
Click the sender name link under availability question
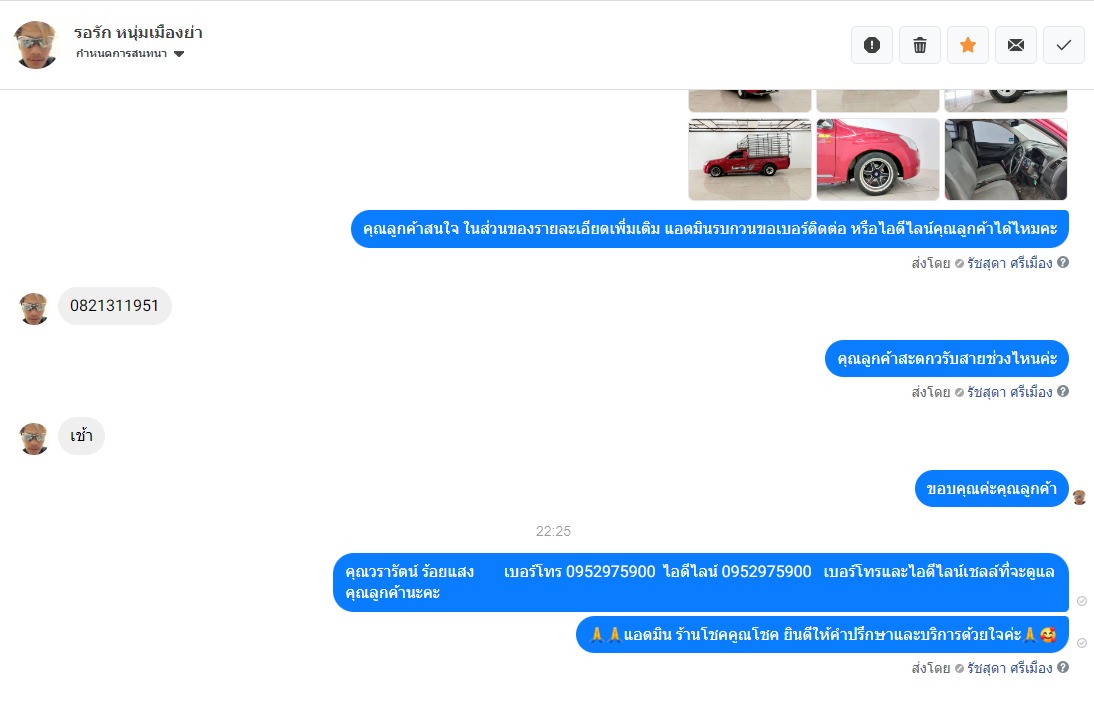click(x=1009, y=392)
